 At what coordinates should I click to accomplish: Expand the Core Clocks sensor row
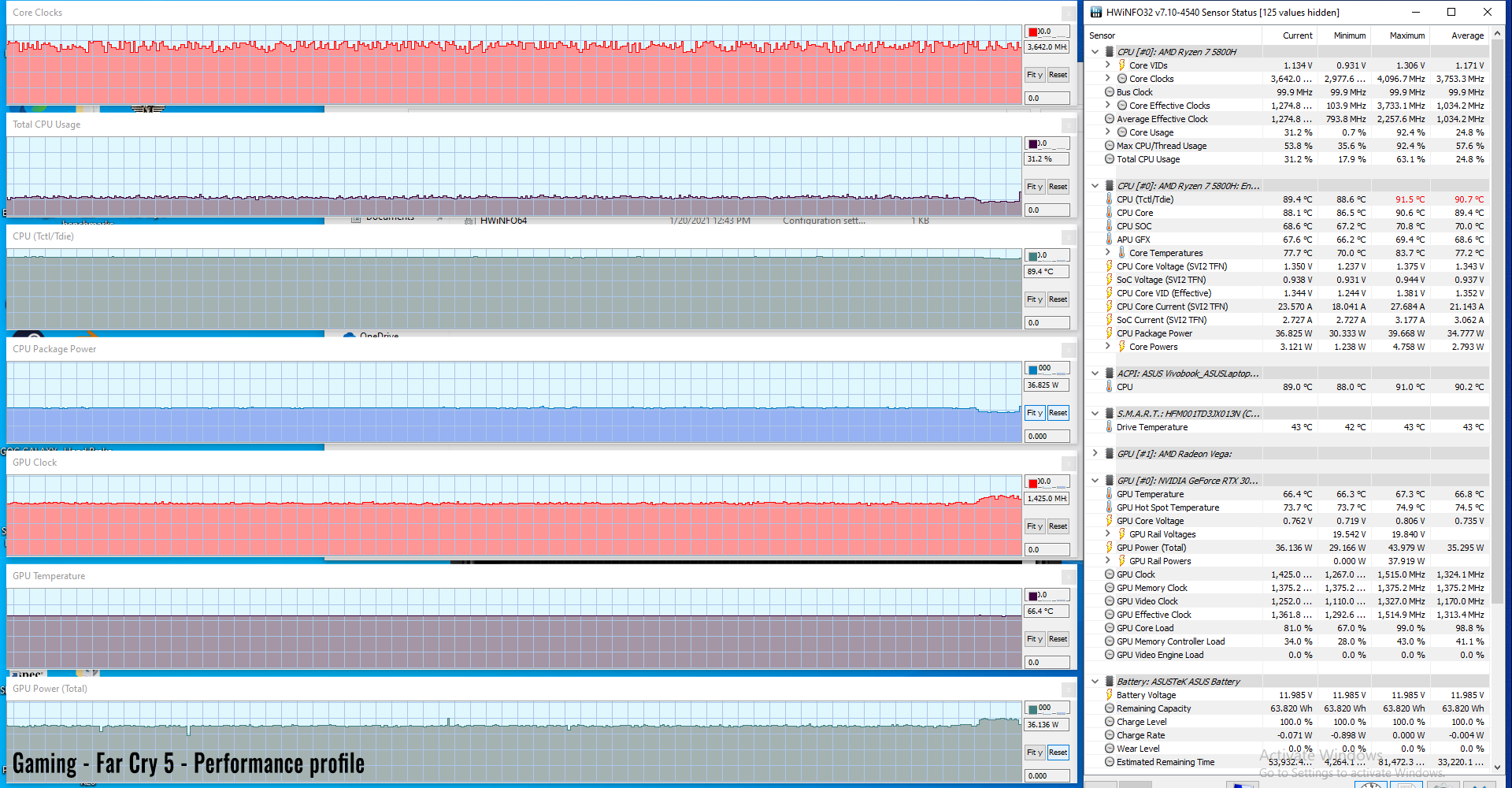click(x=1108, y=79)
